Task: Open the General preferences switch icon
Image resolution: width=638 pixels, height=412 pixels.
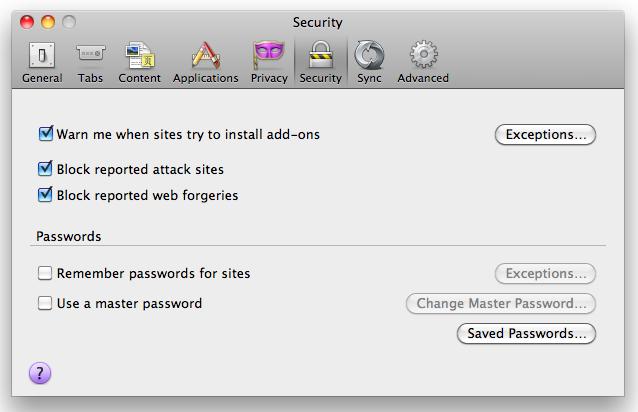Action: [42, 55]
